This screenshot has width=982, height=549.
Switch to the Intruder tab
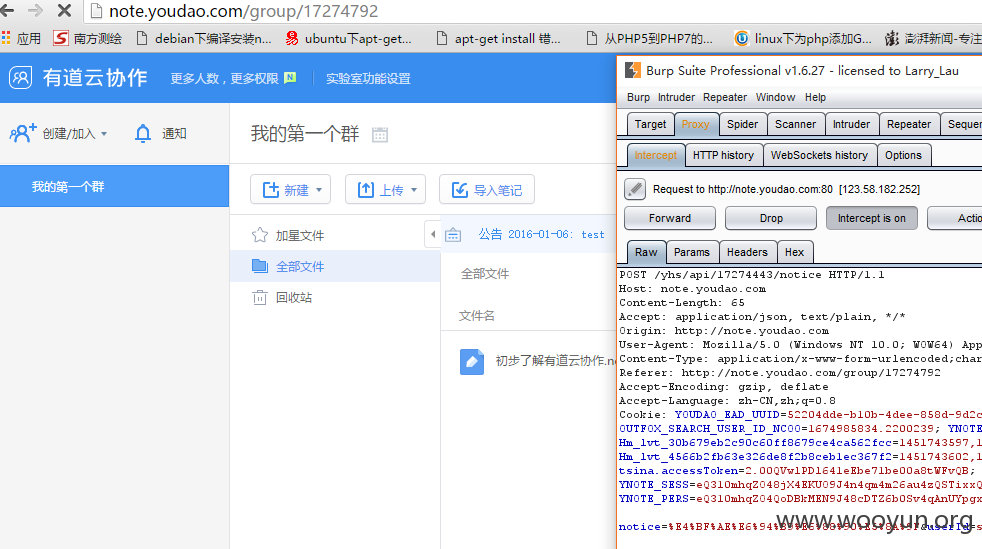[851, 124]
